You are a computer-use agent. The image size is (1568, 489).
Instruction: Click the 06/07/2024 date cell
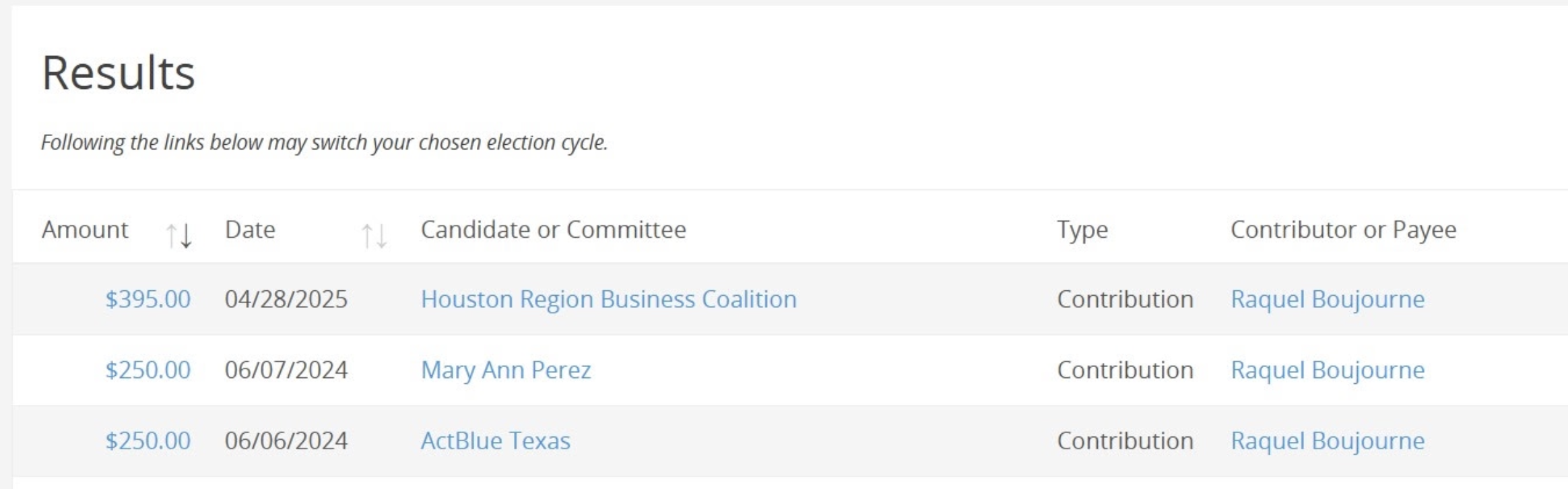(x=286, y=370)
